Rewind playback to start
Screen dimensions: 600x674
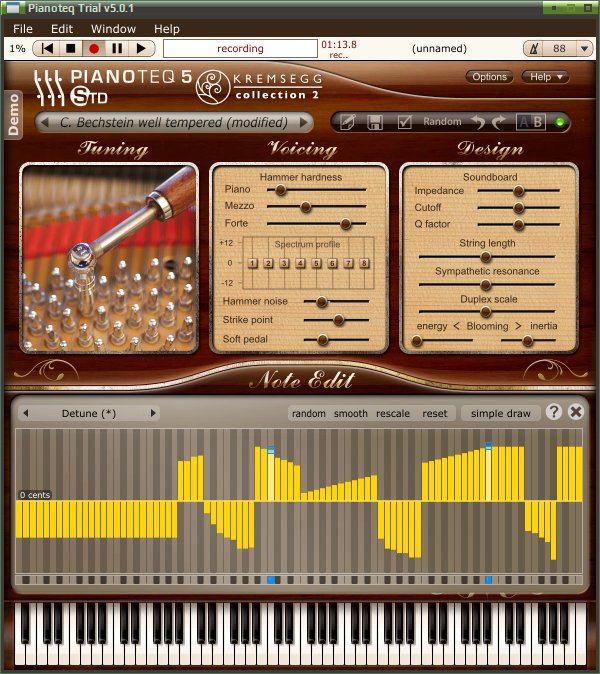(47, 49)
